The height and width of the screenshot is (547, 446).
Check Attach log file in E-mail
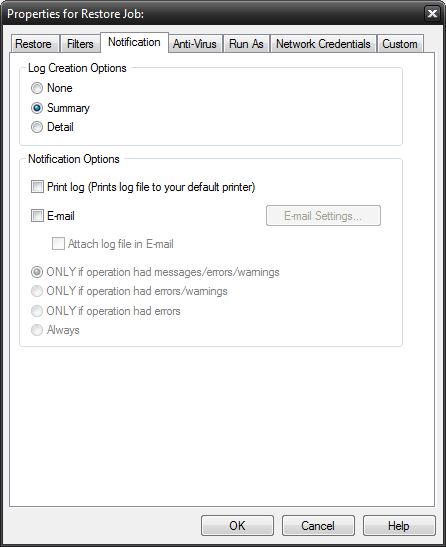tap(58, 243)
